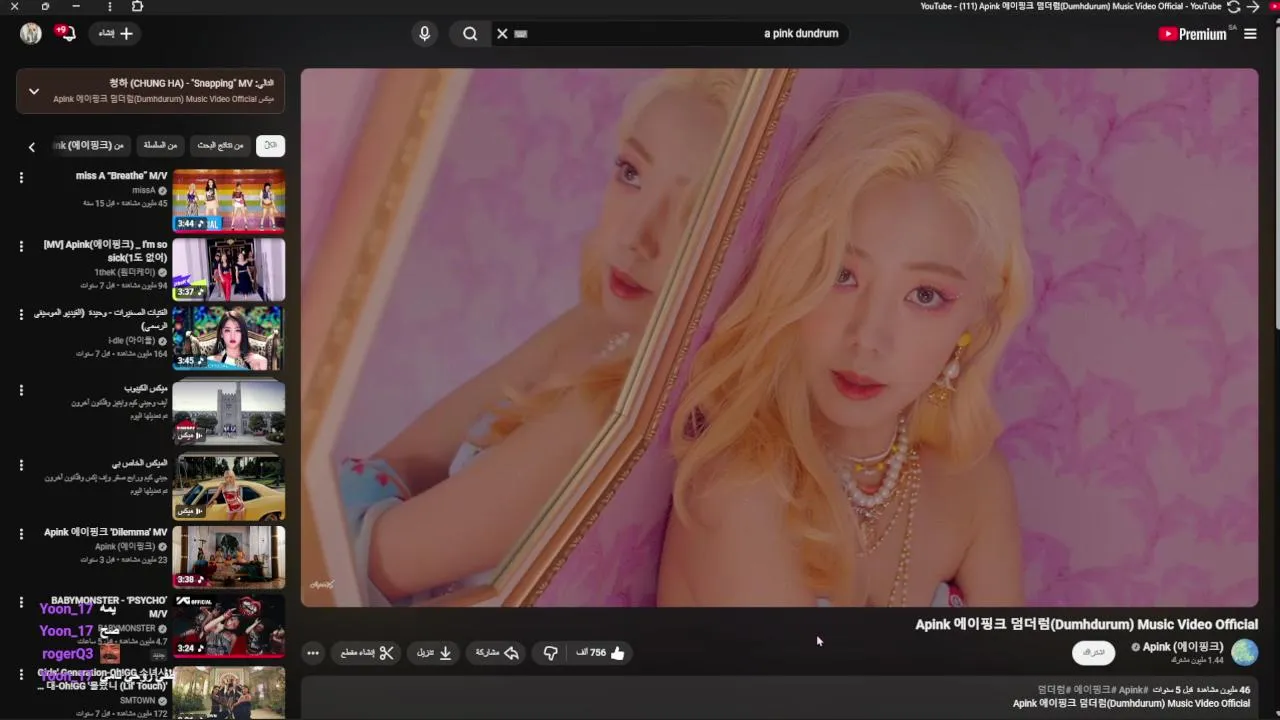Open options menu for i-dle video
The width and height of the screenshot is (1280, 720).
tap(21, 315)
